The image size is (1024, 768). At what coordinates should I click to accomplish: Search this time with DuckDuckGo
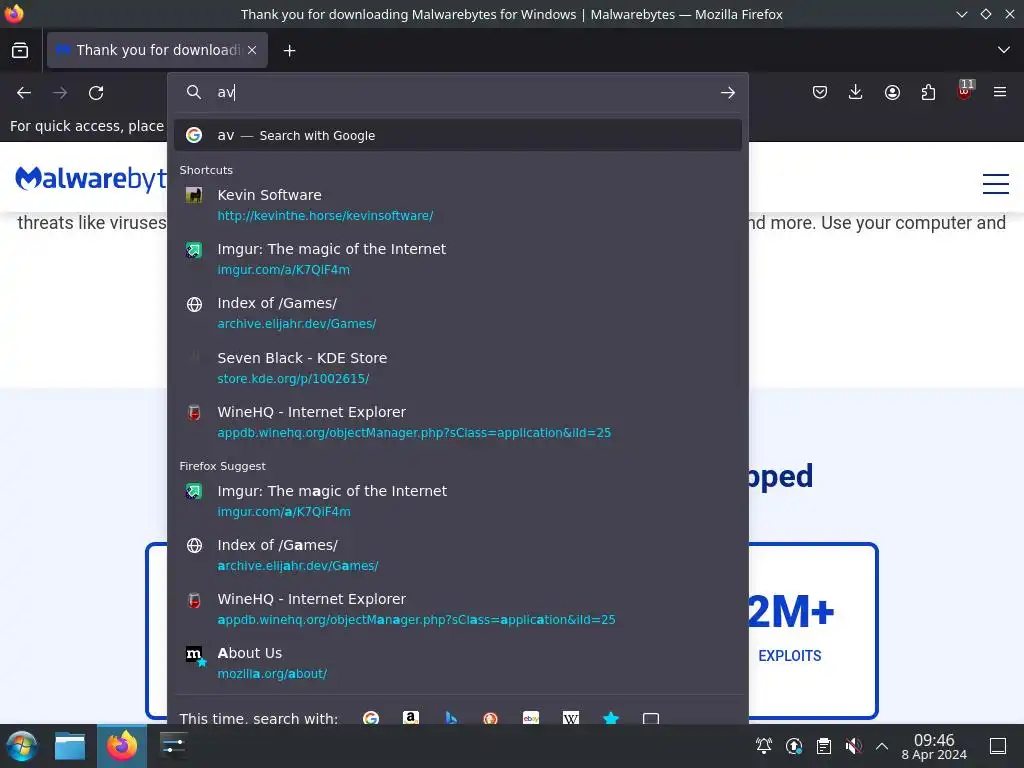490,718
